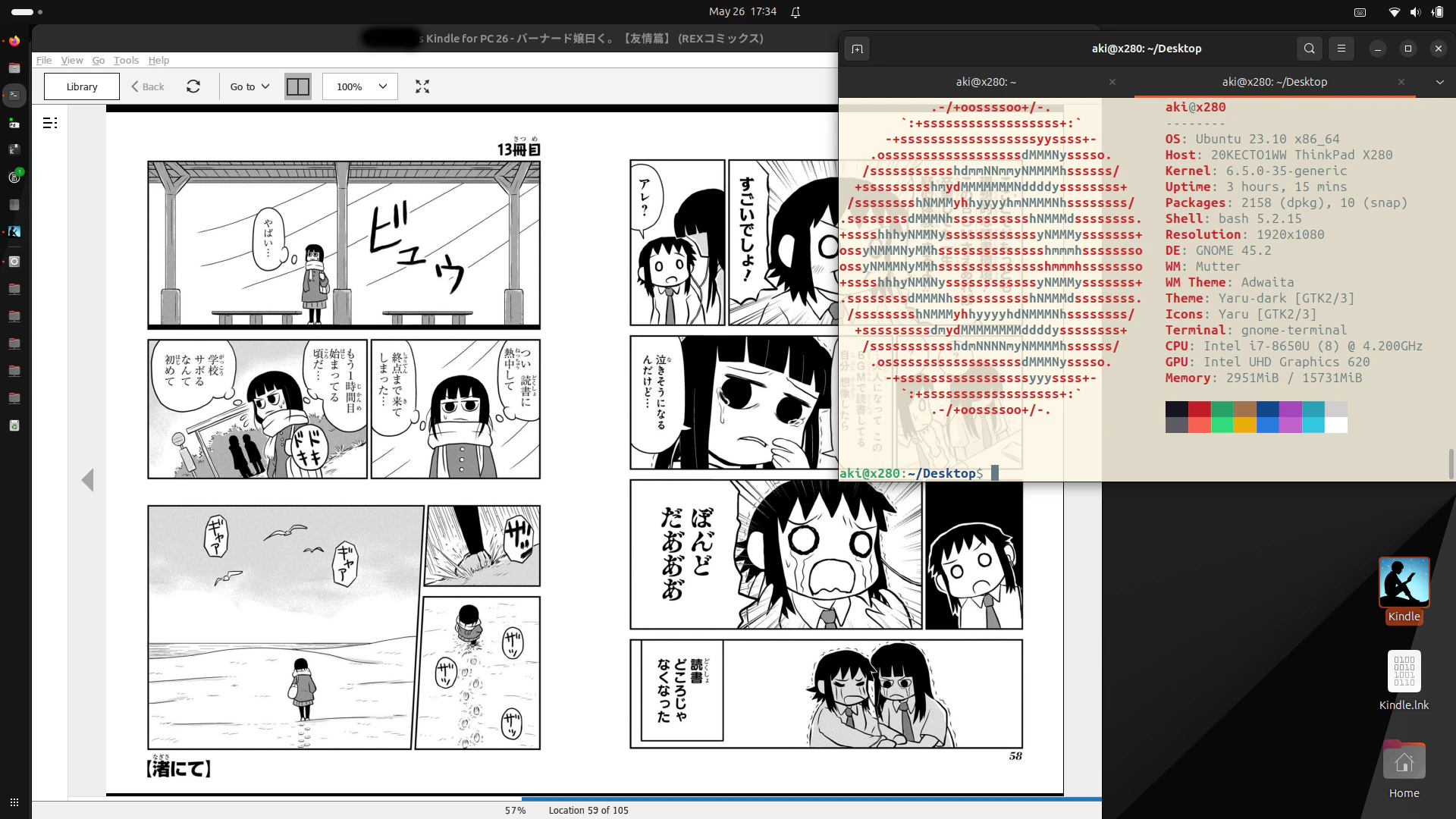Open Kindle table of contents icon

click(x=50, y=123)
